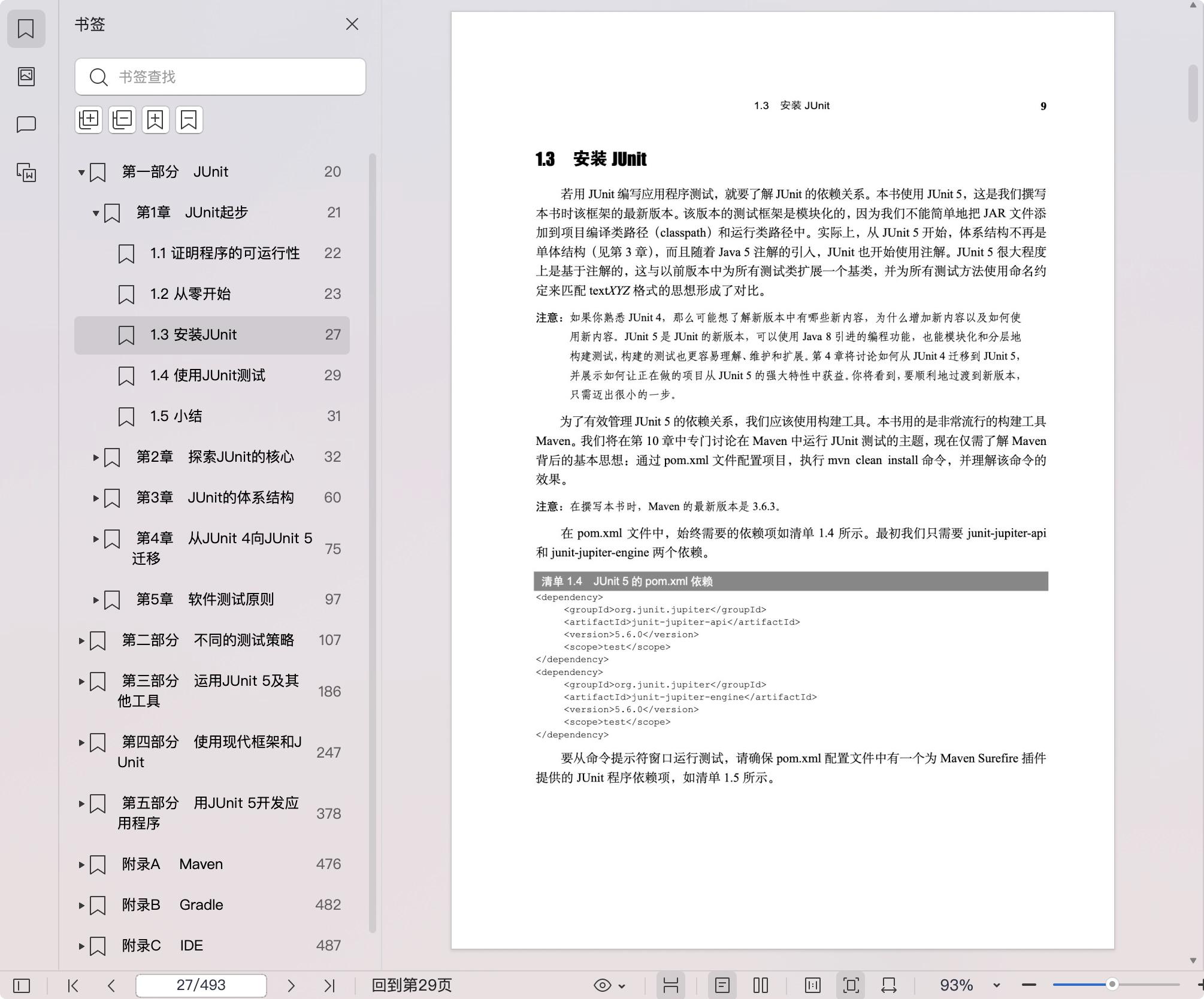Image resolution: width=1204 pixels, height=999 pixels.
Task: Collapse the 第一部分 JUnit bookmark
Action: tap(81, 172)
